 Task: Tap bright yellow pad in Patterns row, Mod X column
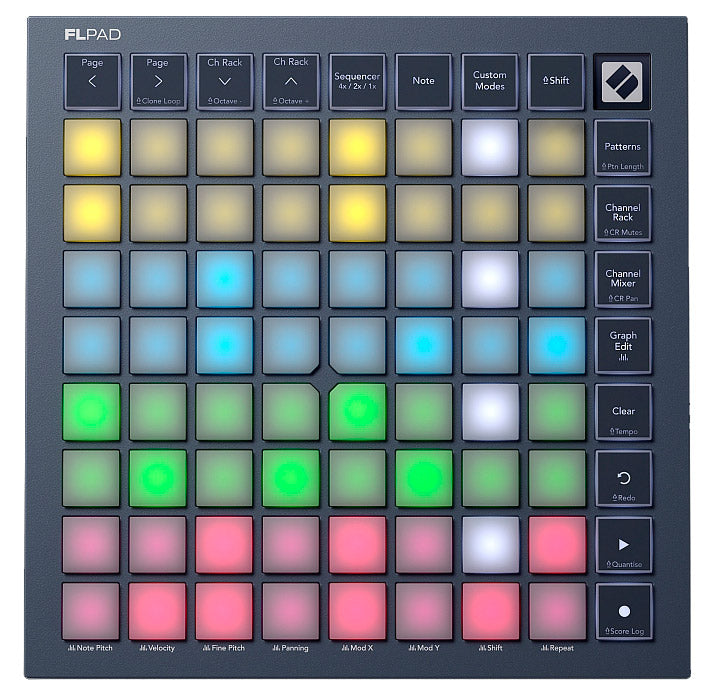(357, 147)
